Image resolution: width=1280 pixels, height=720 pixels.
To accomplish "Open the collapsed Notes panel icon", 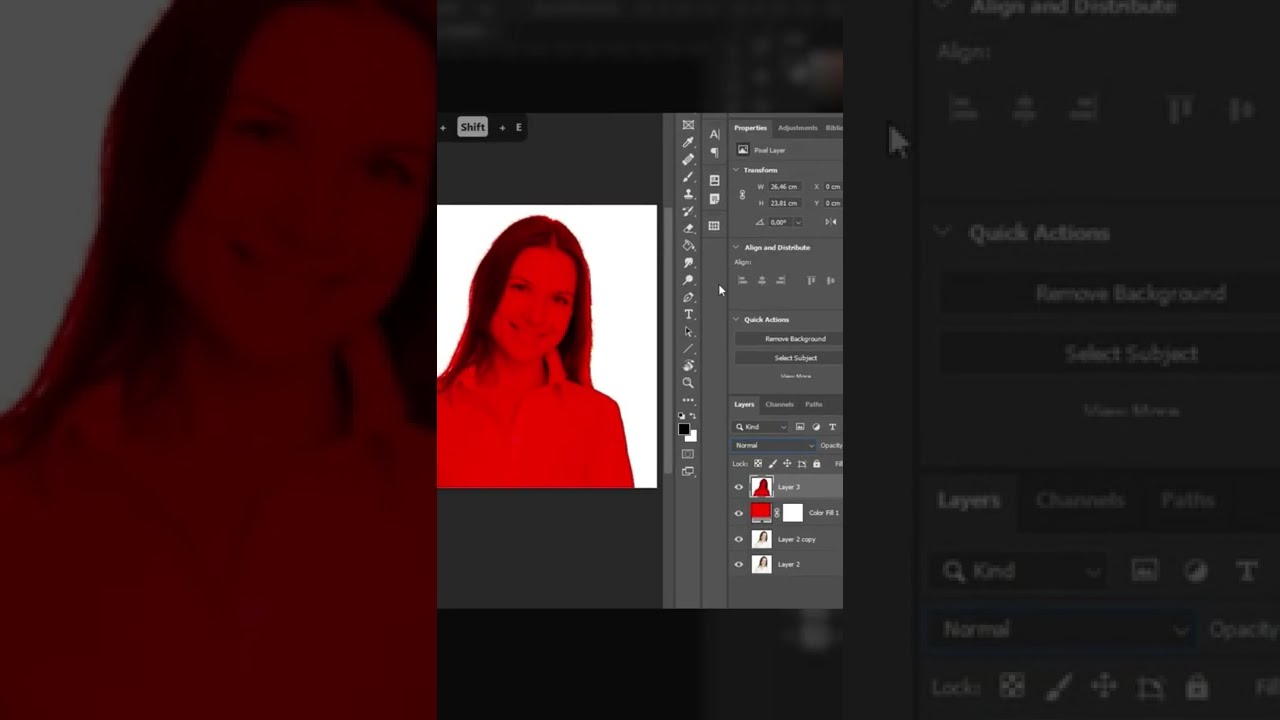I will 714,199.
